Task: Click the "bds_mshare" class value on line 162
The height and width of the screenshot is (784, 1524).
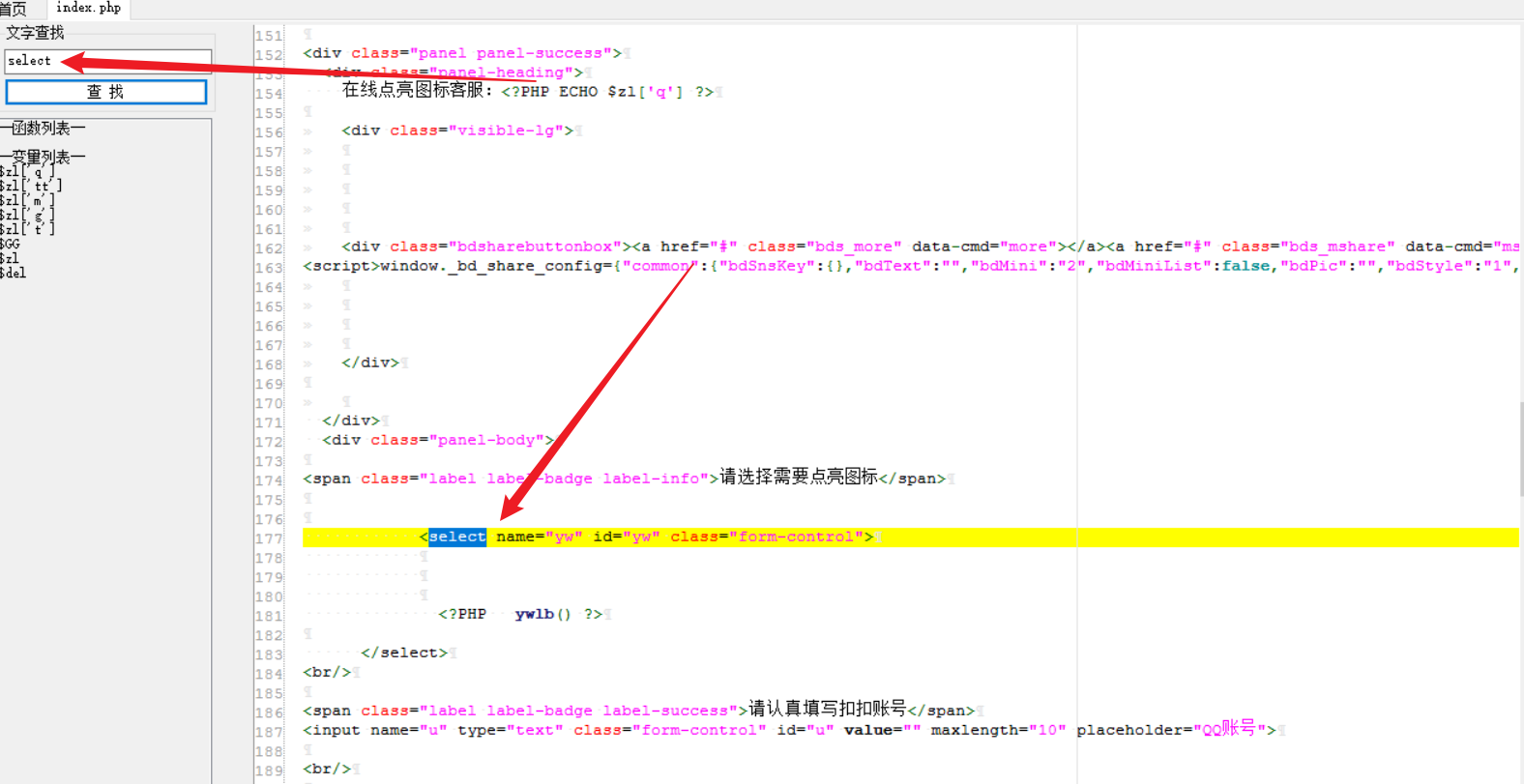Action: click(x=1337, y=247)
